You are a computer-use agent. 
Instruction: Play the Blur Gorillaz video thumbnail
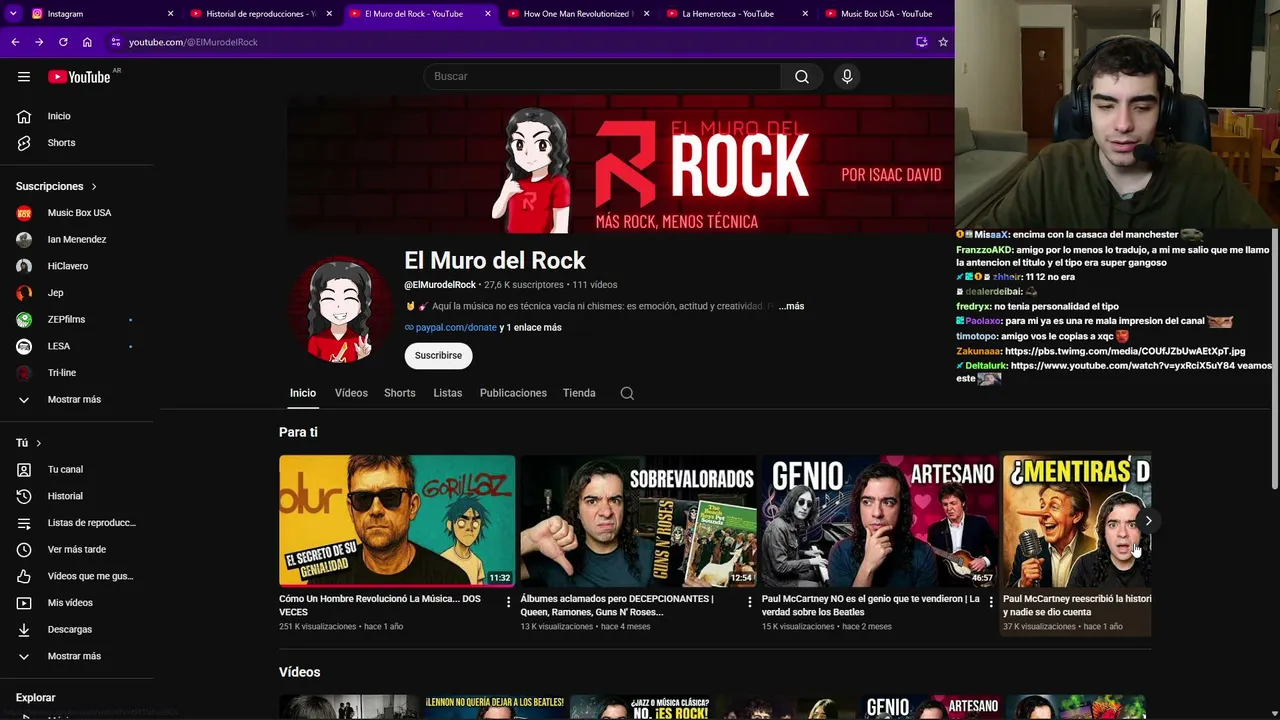pyautogui.click(x=397, y=521)
